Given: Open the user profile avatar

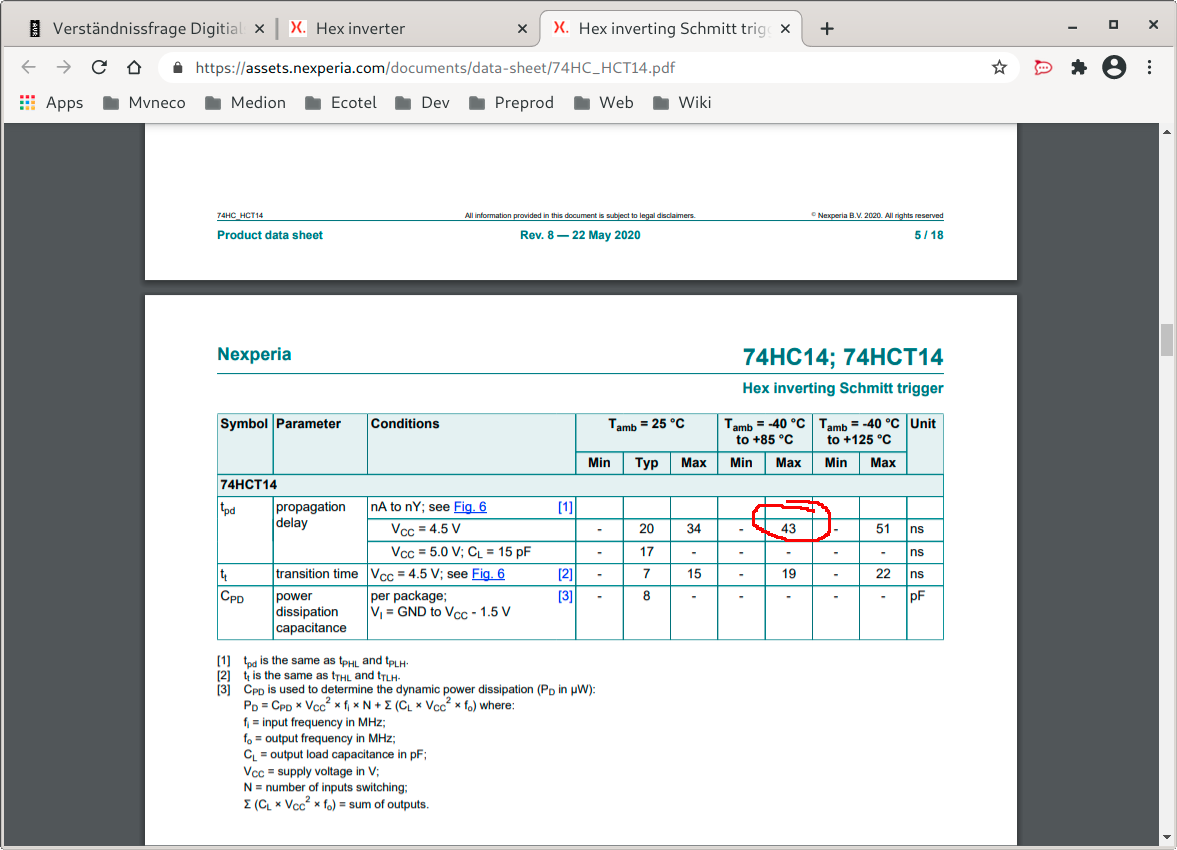Looking at the screenshot, I should [x=1114, y=68].
